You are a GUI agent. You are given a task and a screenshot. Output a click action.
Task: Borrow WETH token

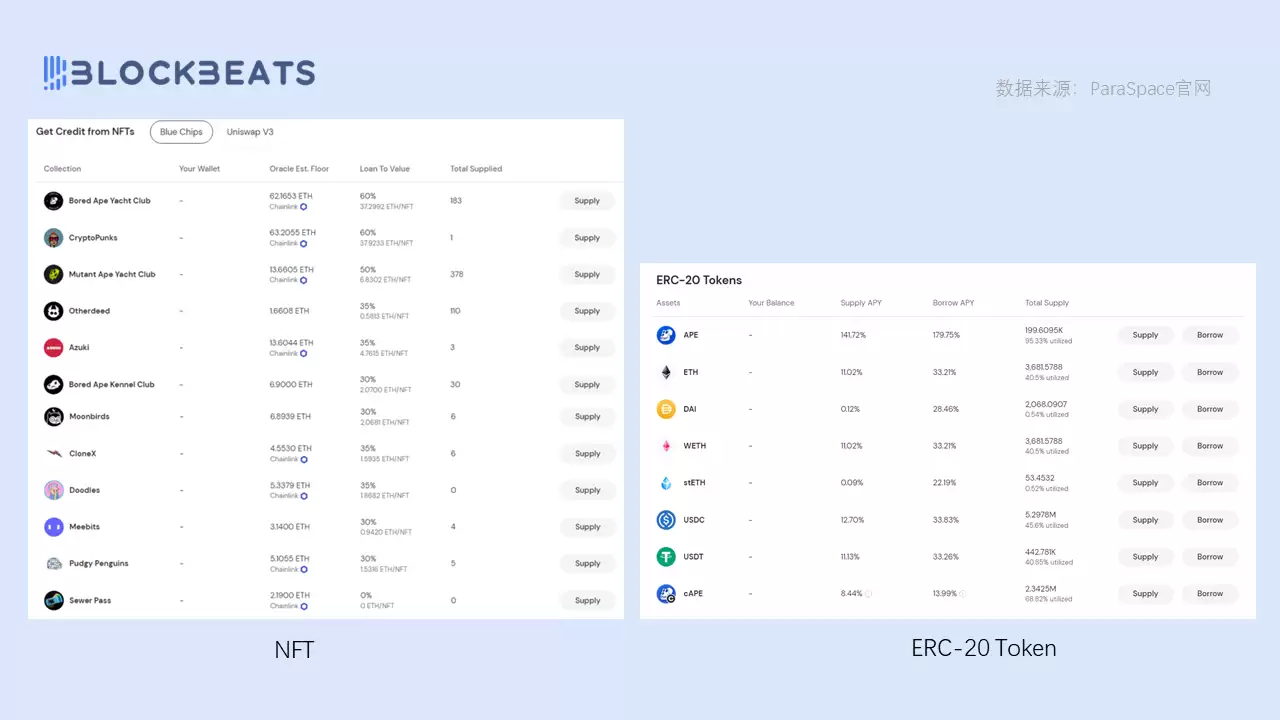click(x=1210, y=446)
